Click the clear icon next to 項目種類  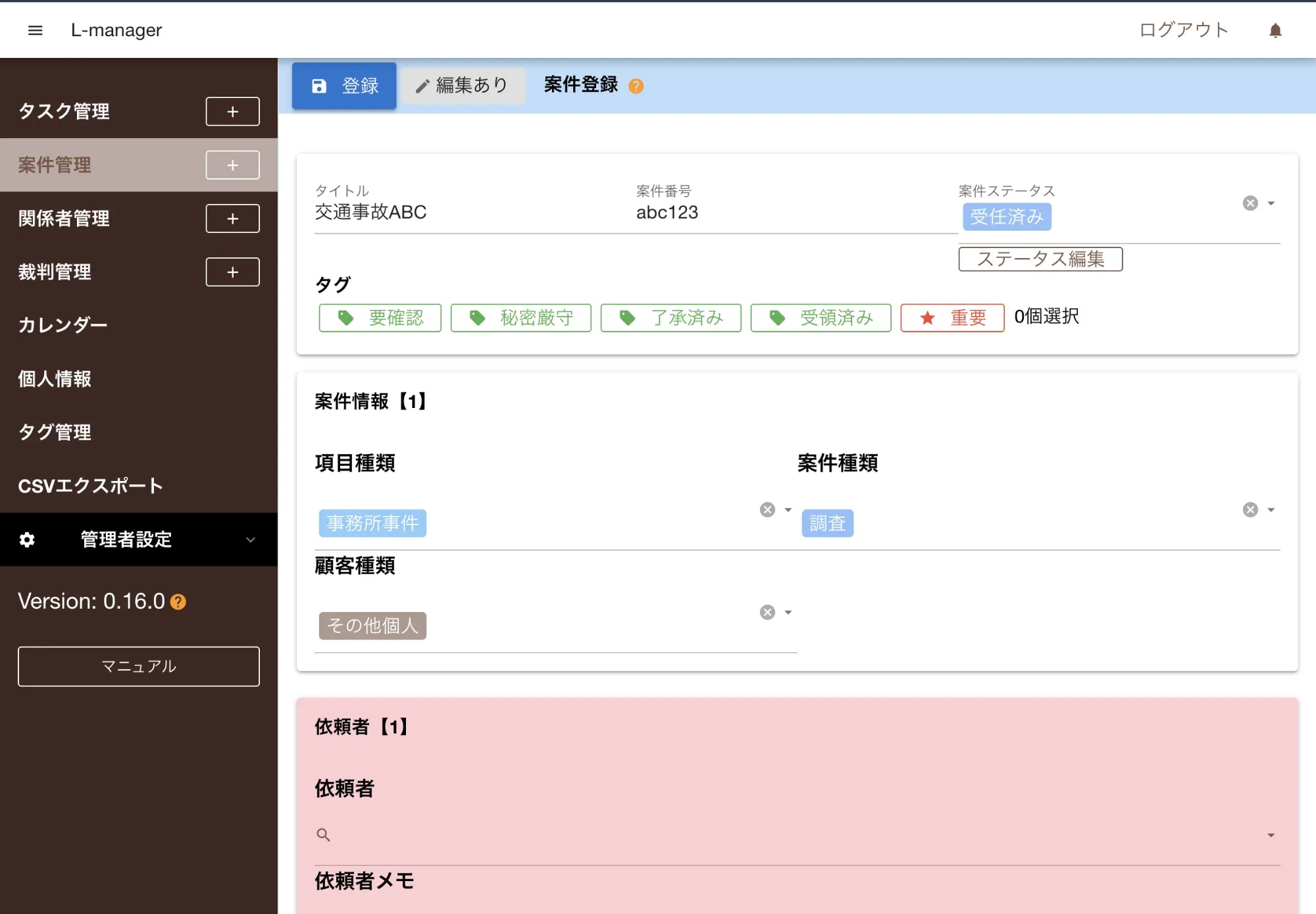click(767, 509)
